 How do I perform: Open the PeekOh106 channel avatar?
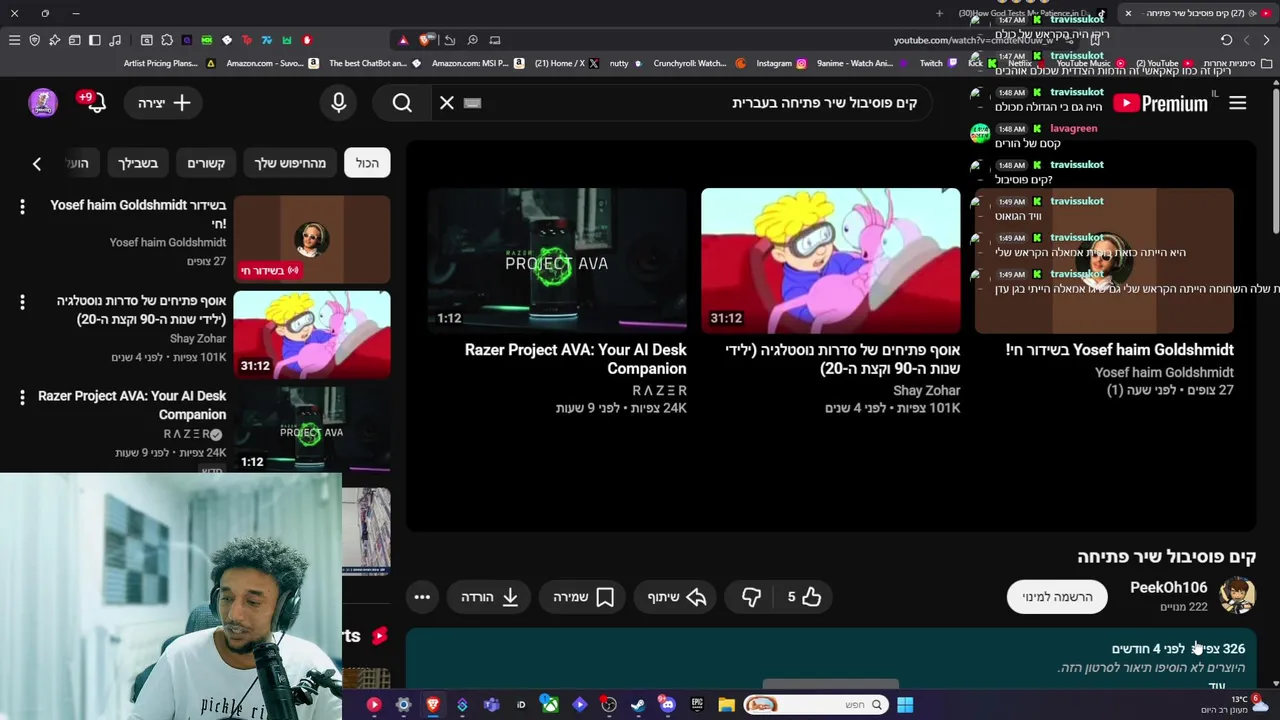click(1237, 596)
